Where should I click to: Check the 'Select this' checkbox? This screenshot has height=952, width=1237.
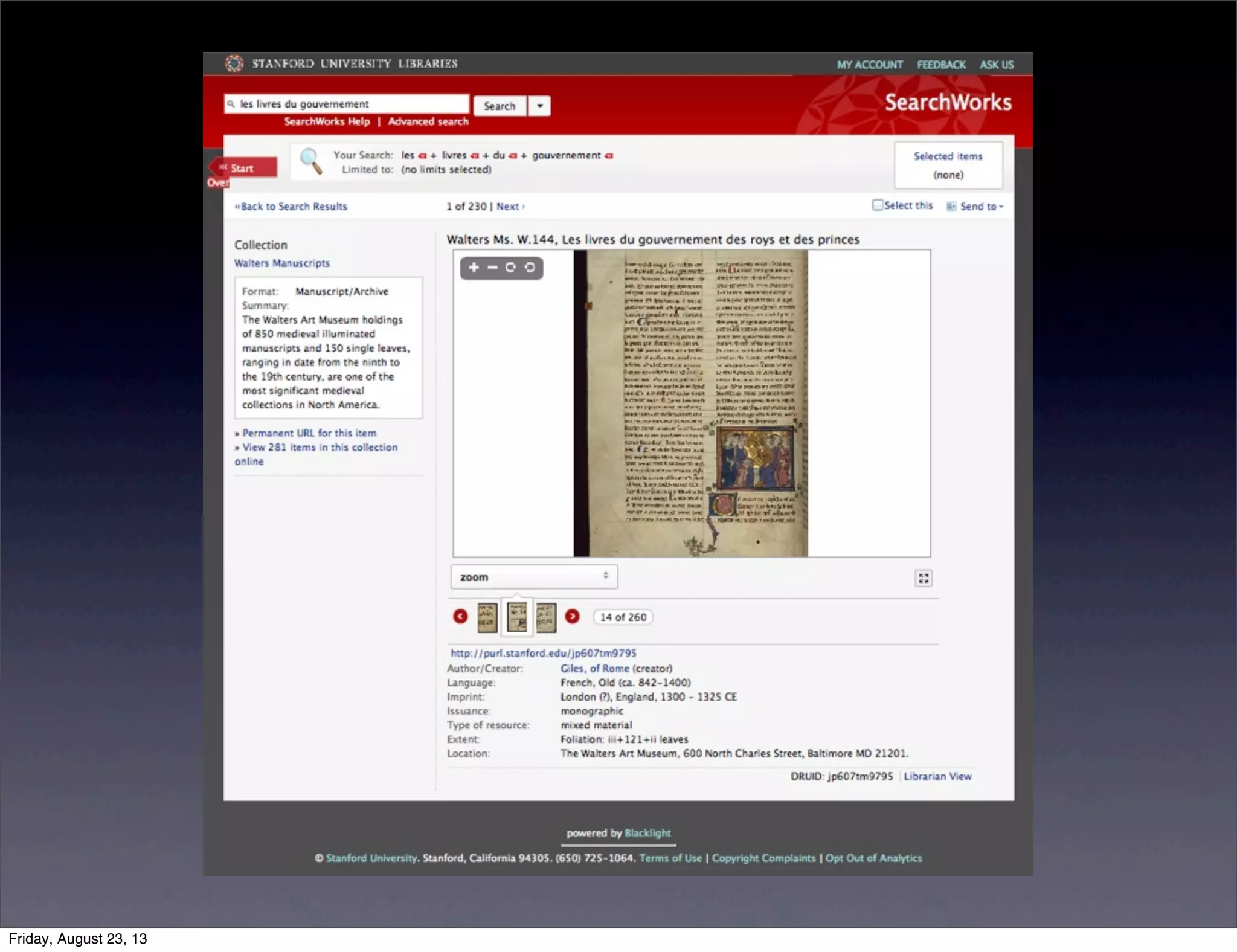(x=877, y=205)
